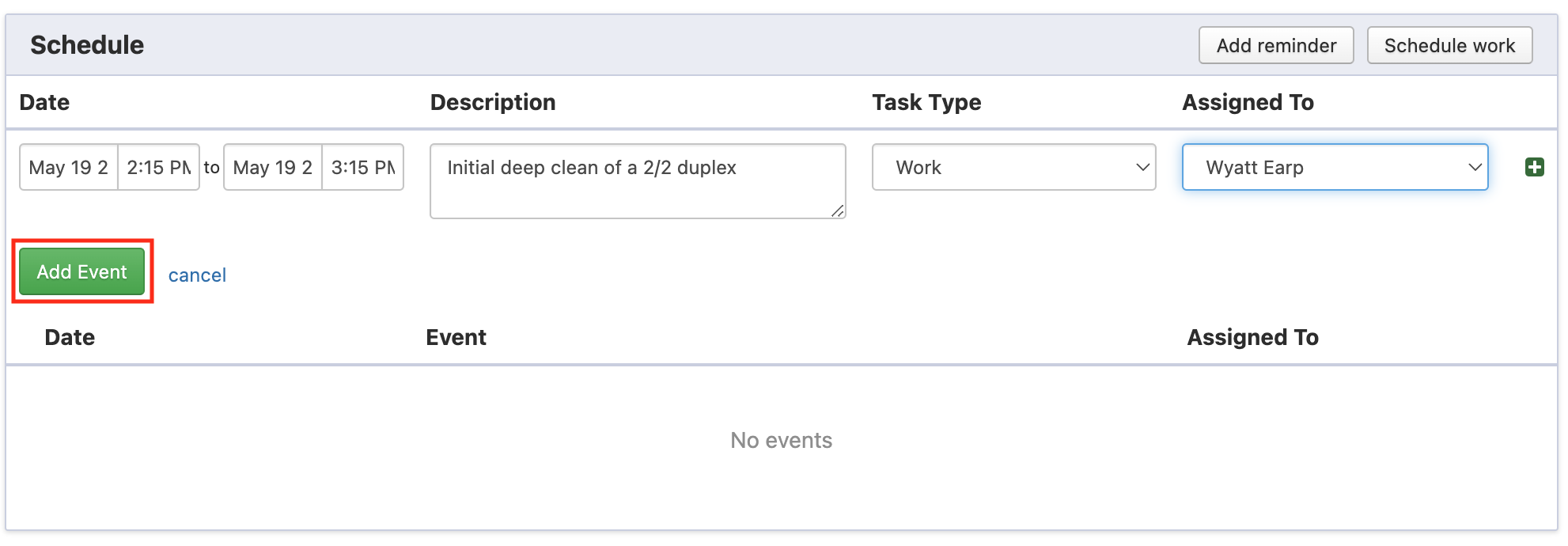Click the Event column header

pyautogui.click(x=456, y=337)
